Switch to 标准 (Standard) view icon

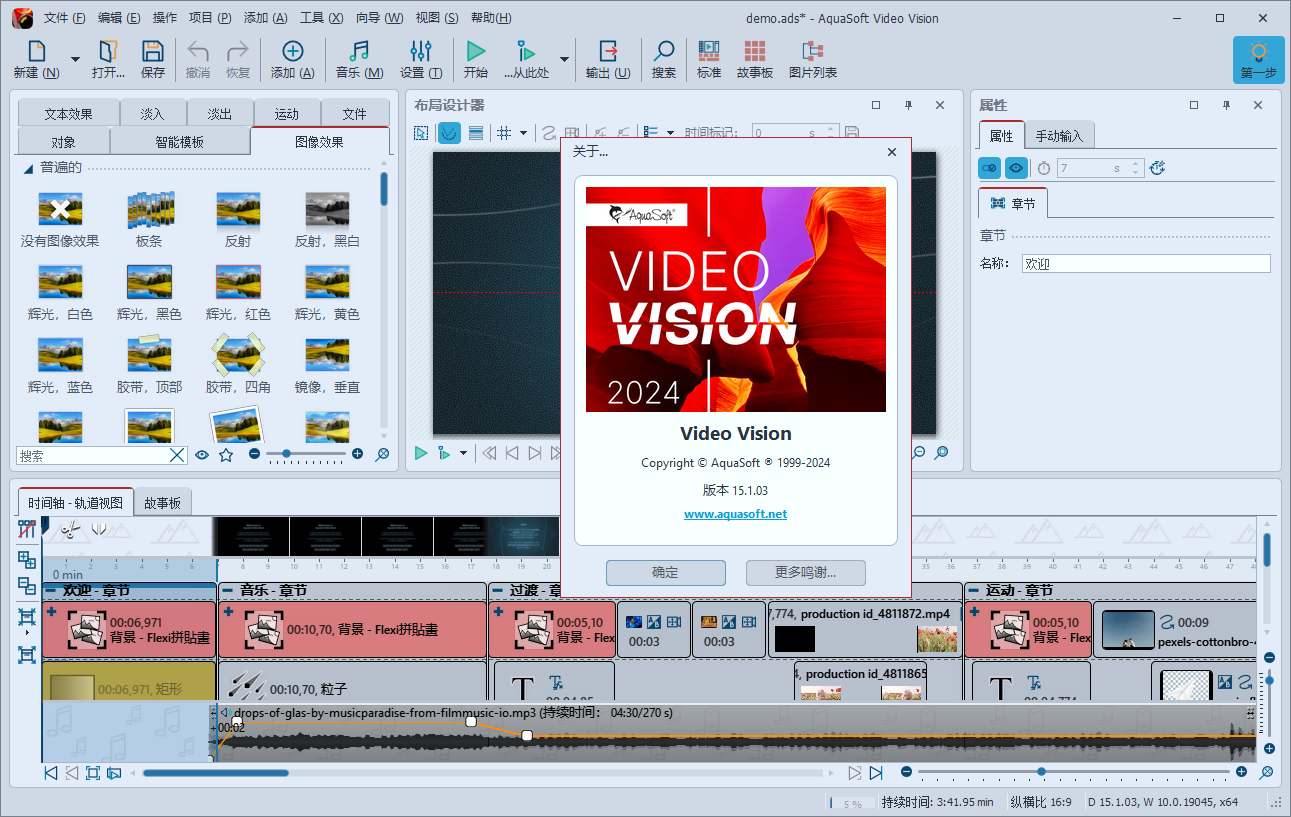[x=709, y=52]
